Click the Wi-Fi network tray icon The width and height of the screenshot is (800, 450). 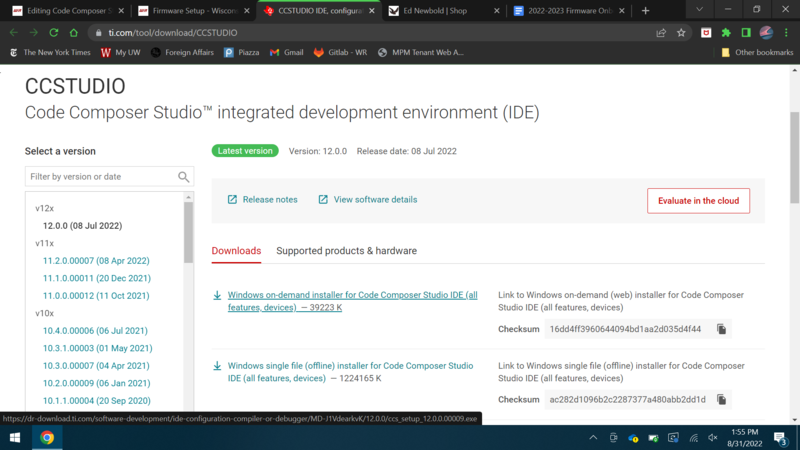693,438
